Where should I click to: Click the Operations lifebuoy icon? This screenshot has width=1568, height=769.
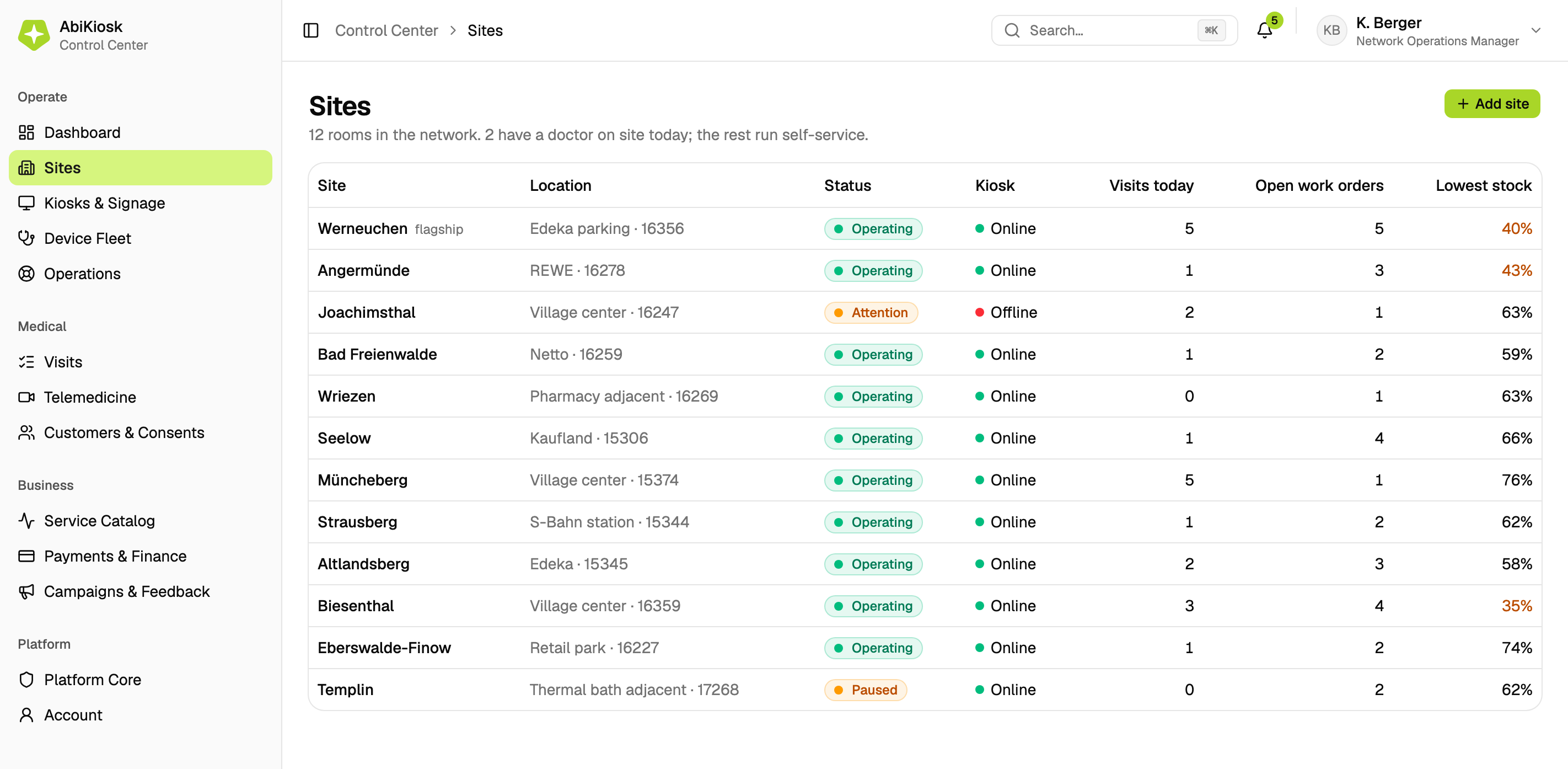pos(26,274)
